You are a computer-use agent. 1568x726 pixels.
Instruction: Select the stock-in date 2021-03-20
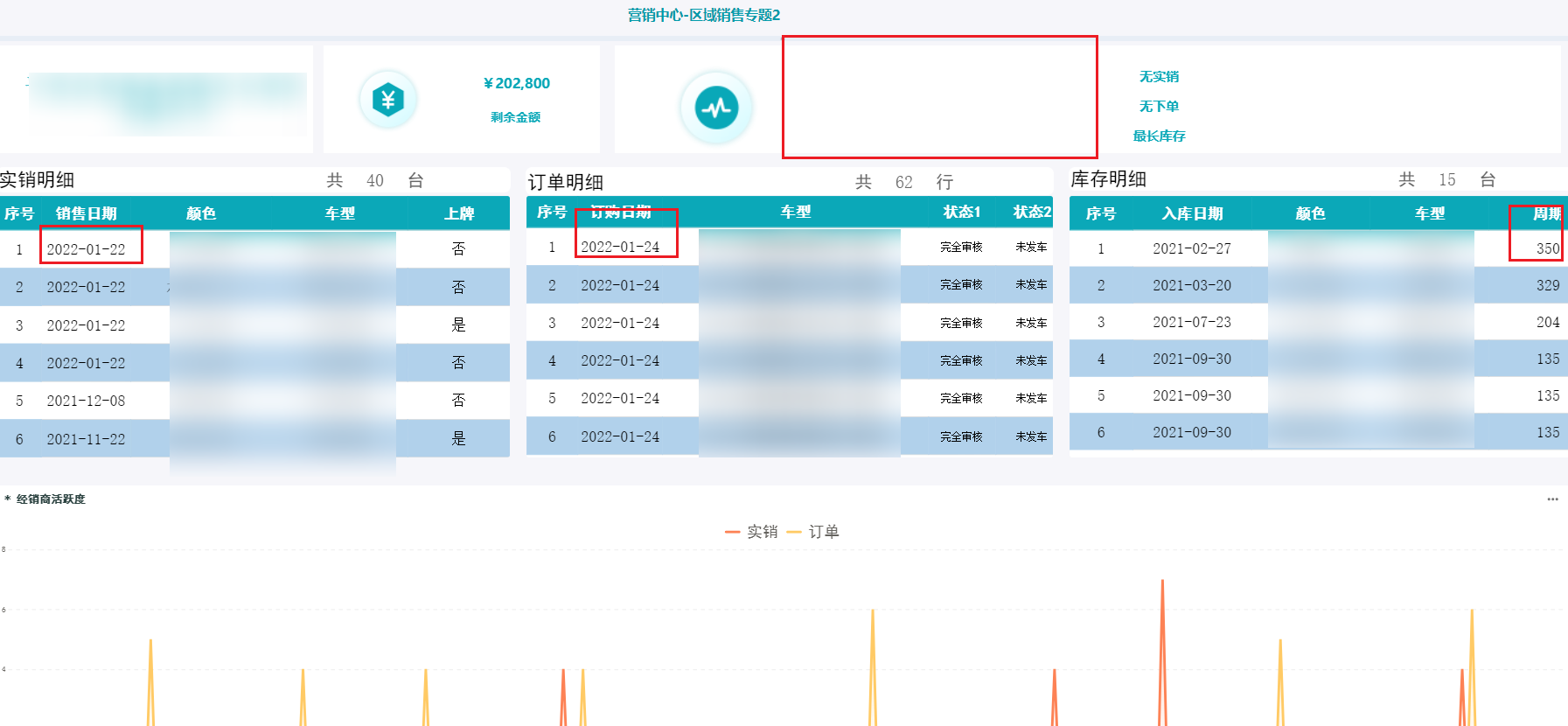pyautogui.click(x=1192, y=285)
